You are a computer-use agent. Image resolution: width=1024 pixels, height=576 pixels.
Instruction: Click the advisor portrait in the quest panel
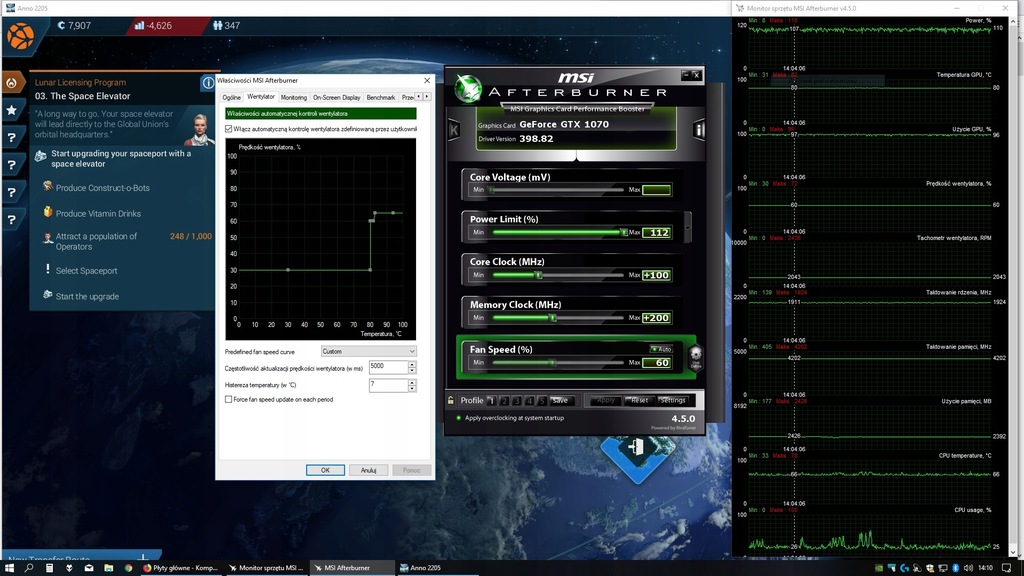click(199, 130)
